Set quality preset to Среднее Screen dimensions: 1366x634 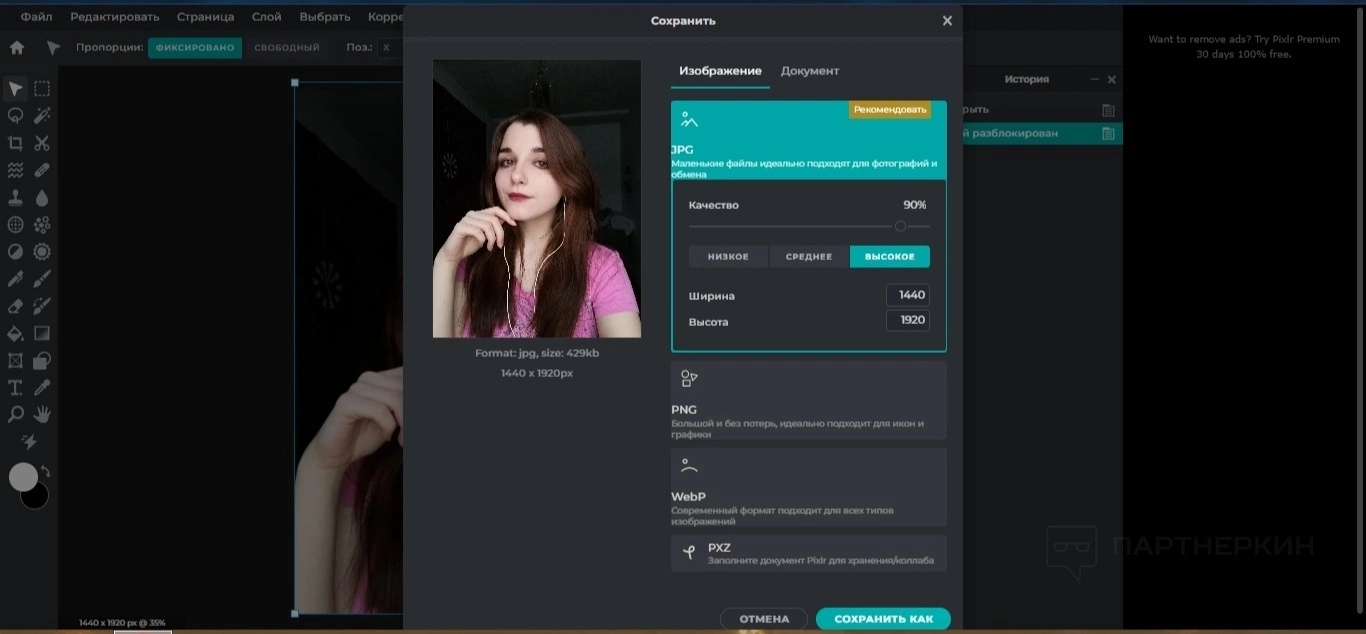click(809, 257)
